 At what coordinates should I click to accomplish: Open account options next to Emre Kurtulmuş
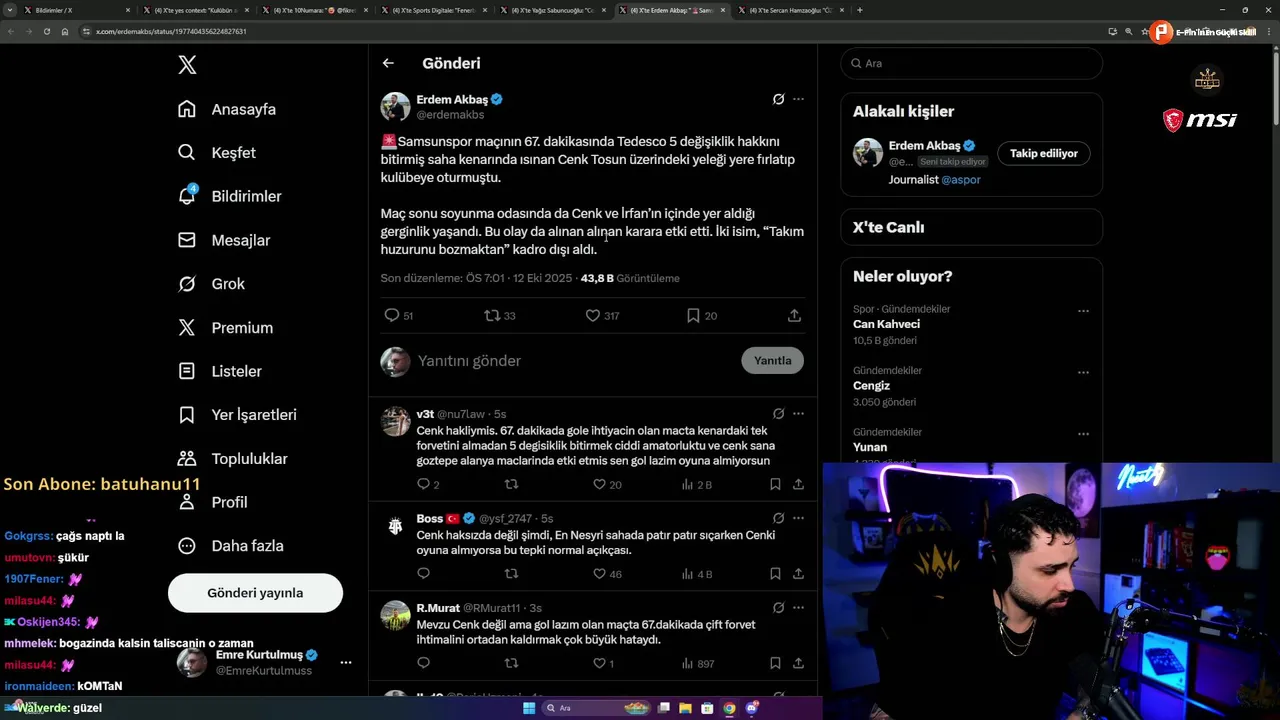(345, 662)
